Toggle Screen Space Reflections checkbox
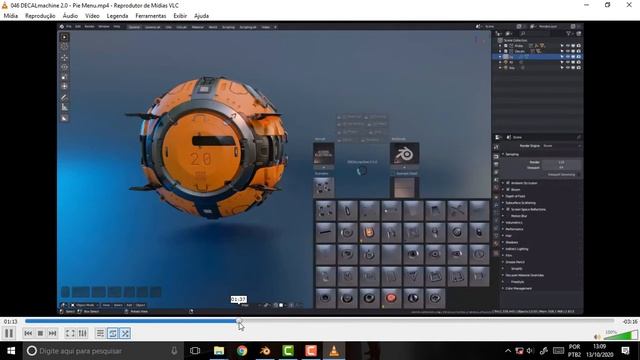640x360 pixels. [x=508, y=209]
